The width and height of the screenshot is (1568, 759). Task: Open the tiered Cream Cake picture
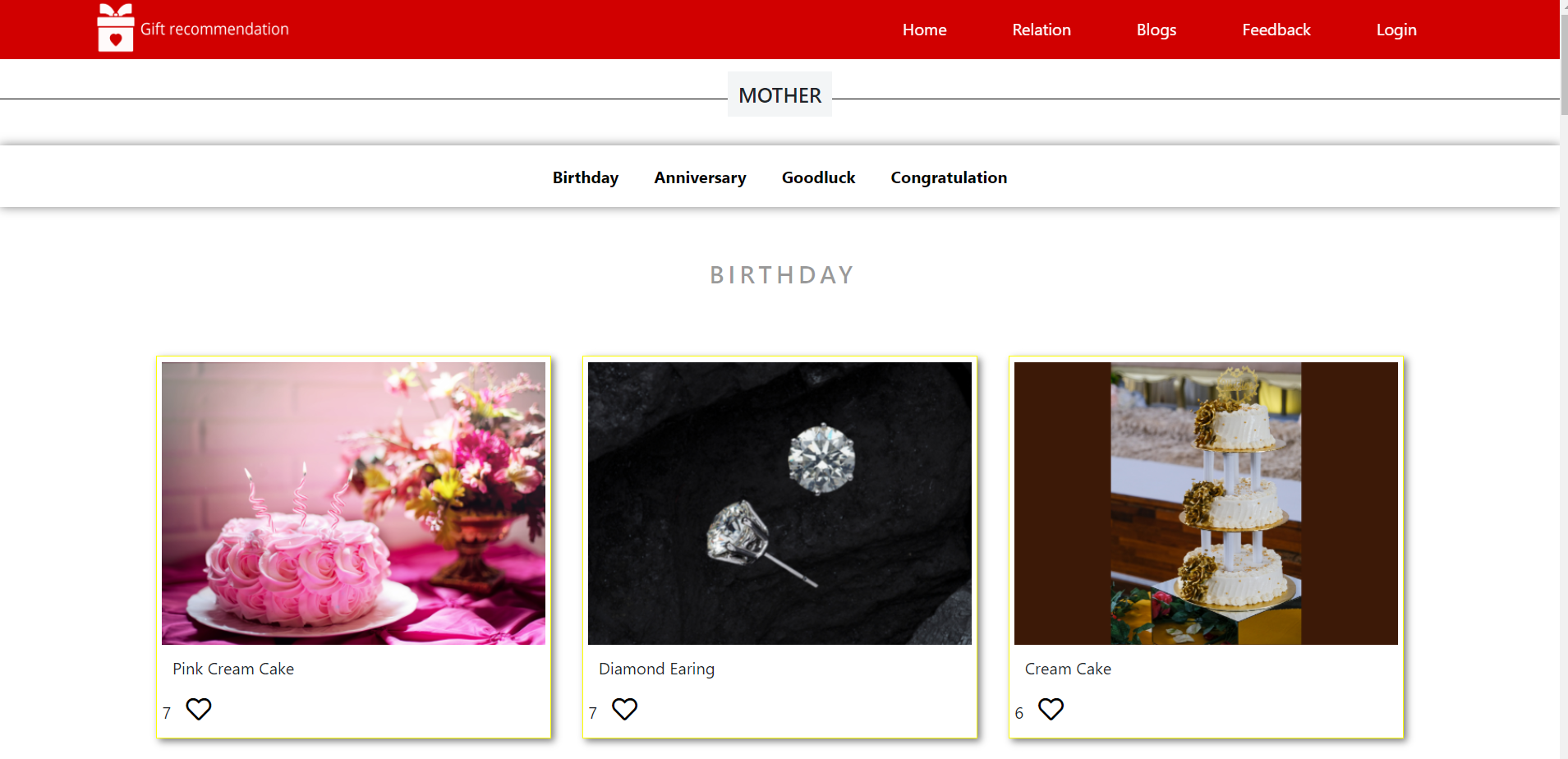[x=1206, y=504]
